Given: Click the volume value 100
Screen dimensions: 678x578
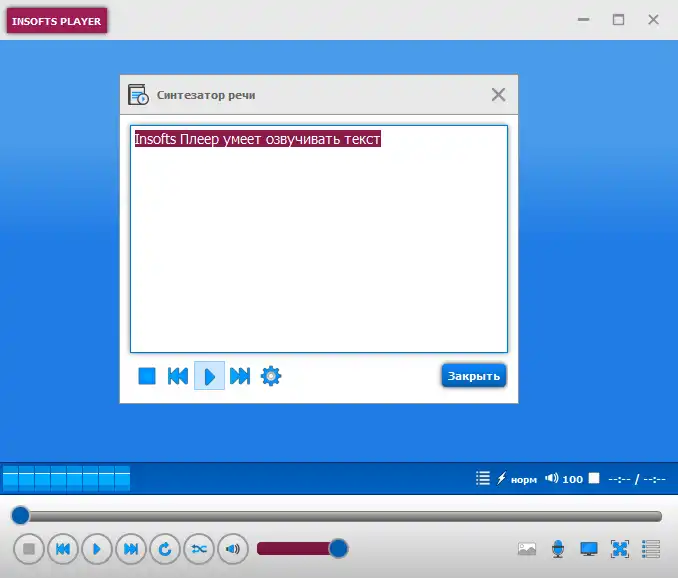Looking at the screenshot, I should coord(572,479).
